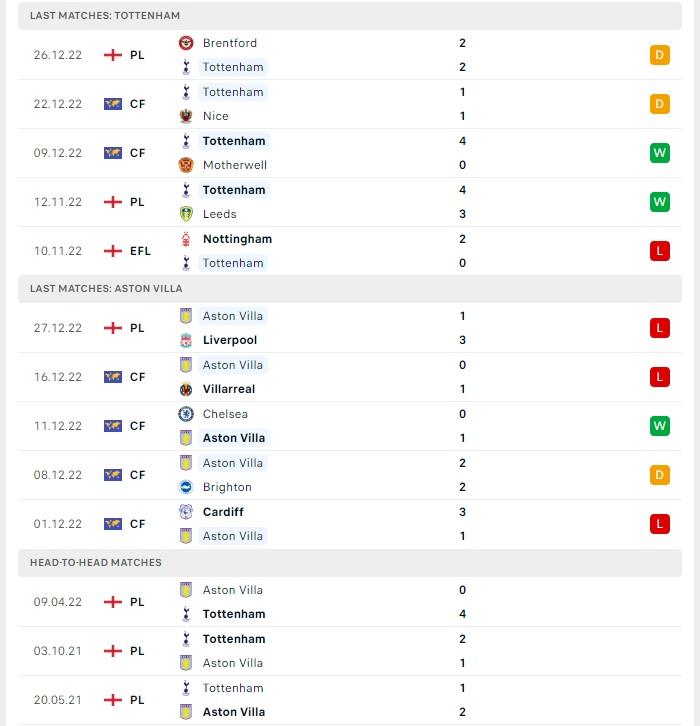Image resolution: width=700 pixels, height=726 pixels.
Task: Select the Last Matches: Tottenham header
Action: pyautogui.click(x=350, y=16)
